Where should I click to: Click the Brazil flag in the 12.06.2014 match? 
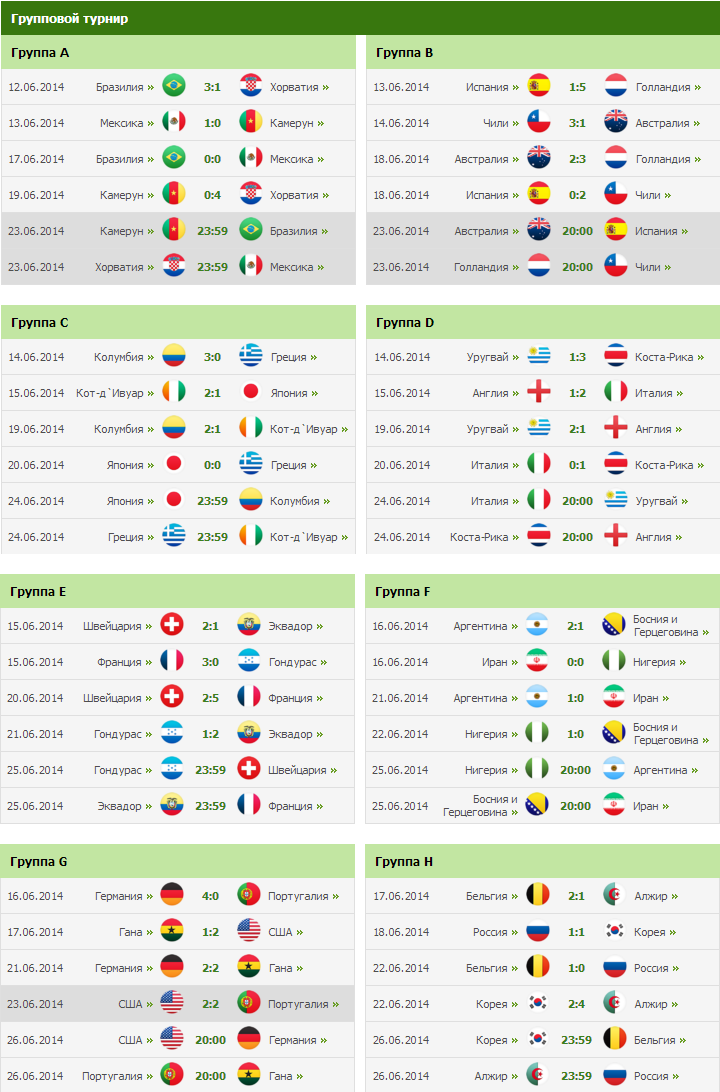tap(173, 86)
